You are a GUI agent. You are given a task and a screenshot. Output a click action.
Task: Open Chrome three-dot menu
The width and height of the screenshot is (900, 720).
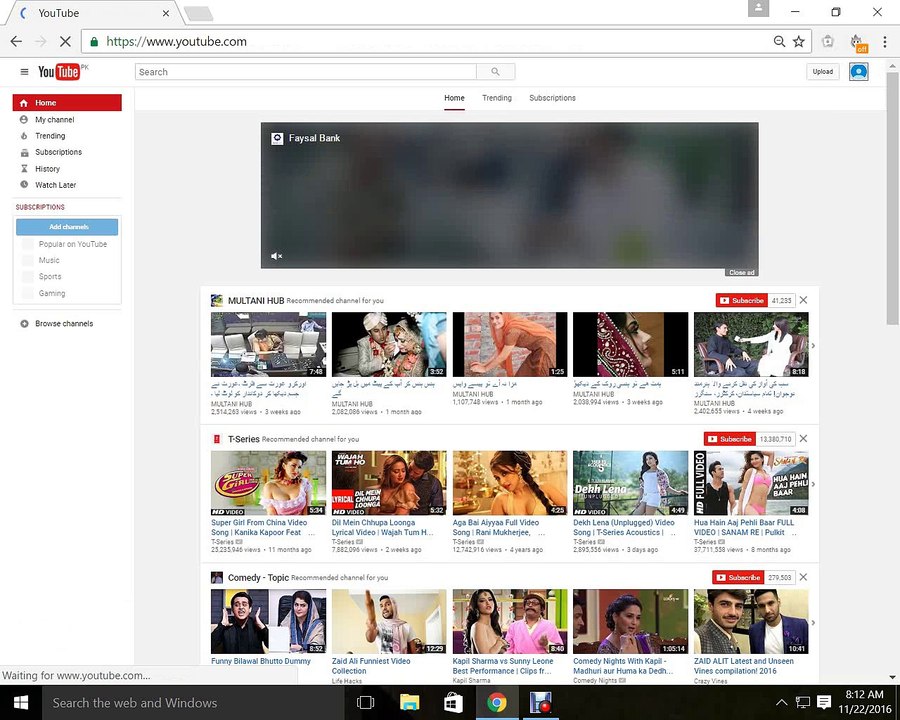[x=885, y=41]
